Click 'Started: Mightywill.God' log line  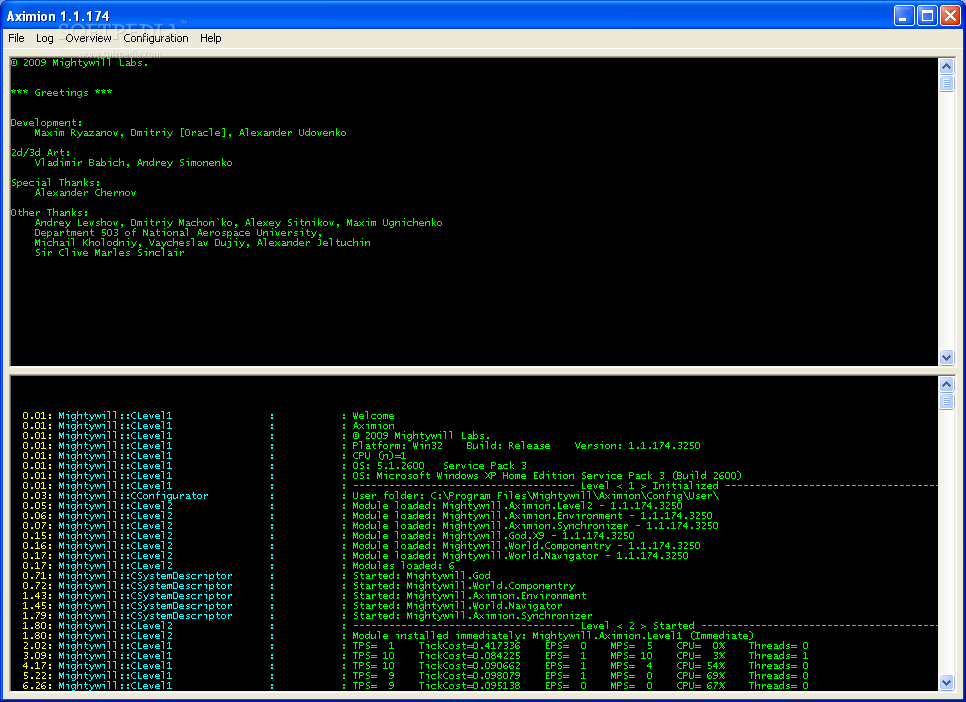(421, 576)
